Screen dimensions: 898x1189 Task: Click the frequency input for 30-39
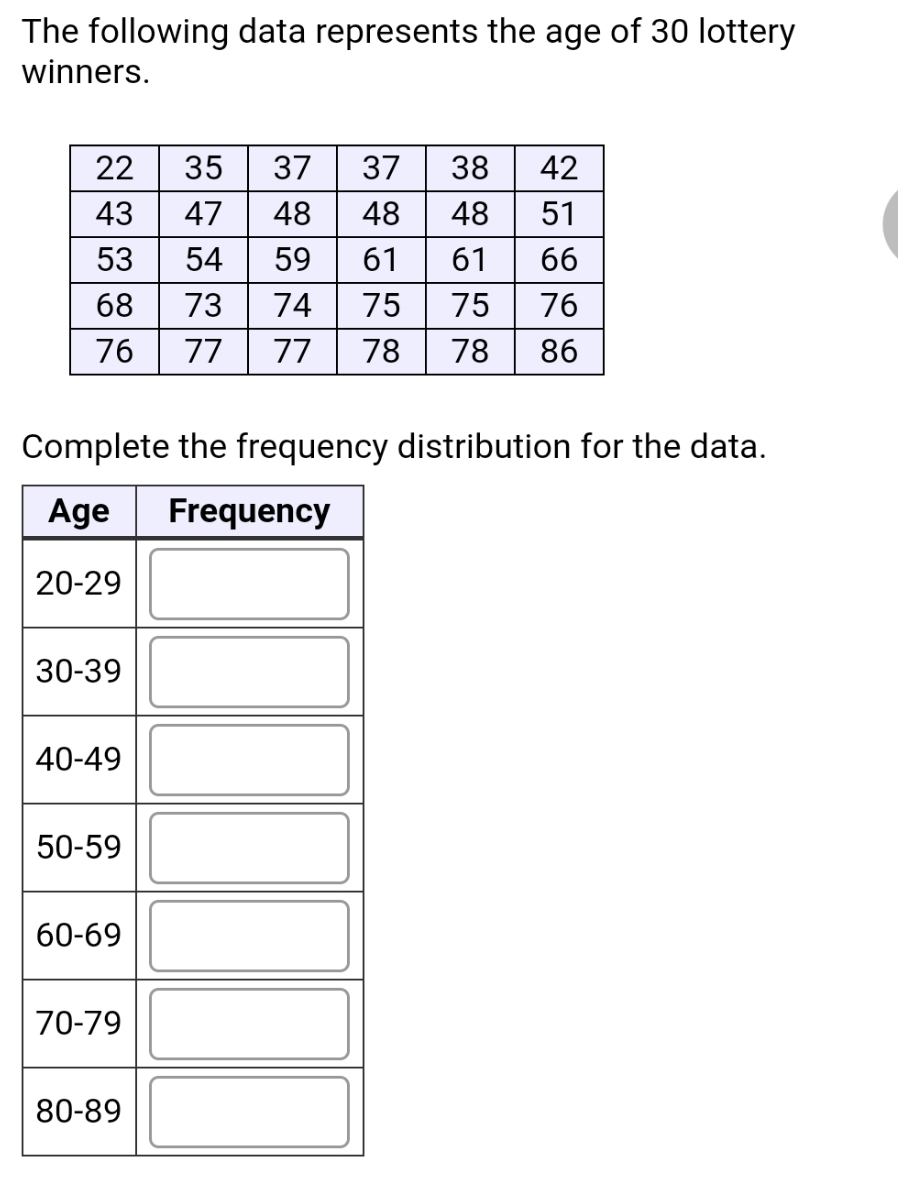pyautogui.click(x=248, y=671)
